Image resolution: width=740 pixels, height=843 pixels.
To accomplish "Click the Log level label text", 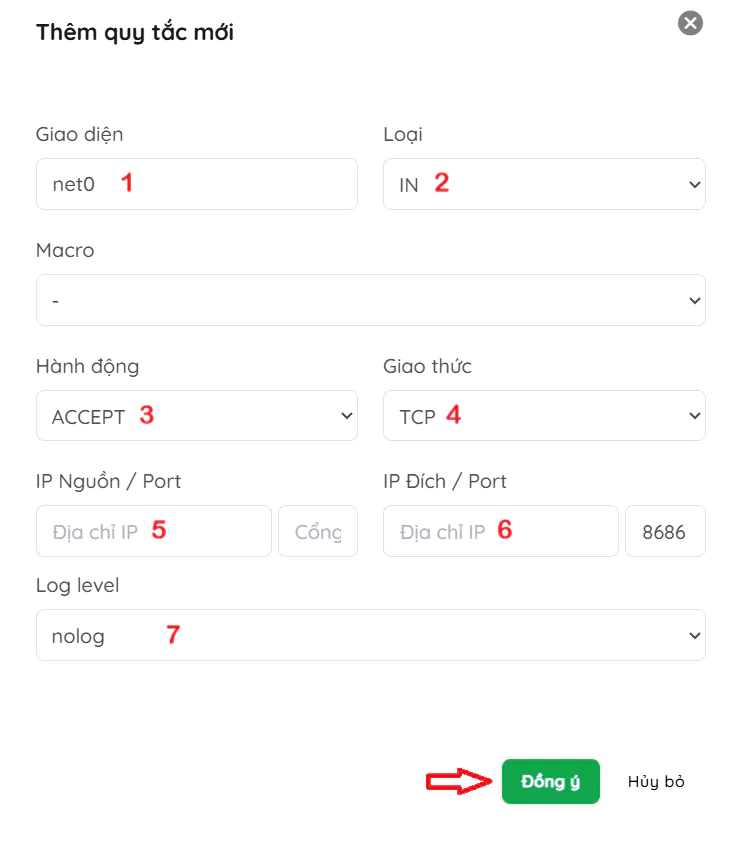I will pyautogui.click(x=77, y=585).
